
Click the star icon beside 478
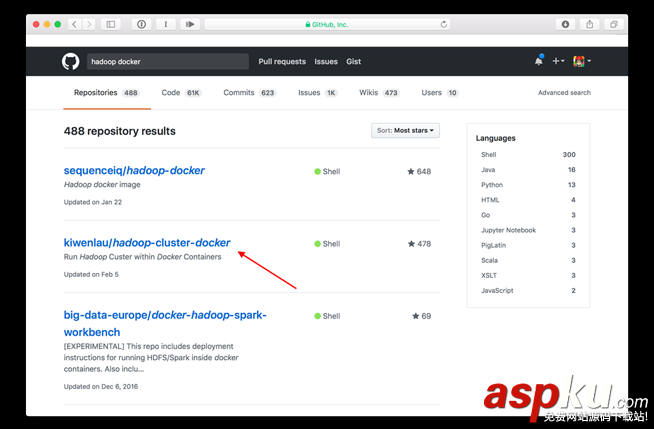411,243
